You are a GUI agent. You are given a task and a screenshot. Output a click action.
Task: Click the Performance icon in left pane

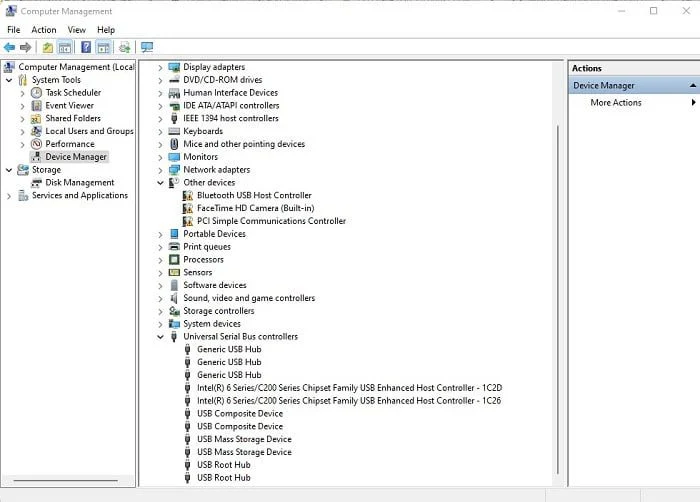(x=37, y=144)
